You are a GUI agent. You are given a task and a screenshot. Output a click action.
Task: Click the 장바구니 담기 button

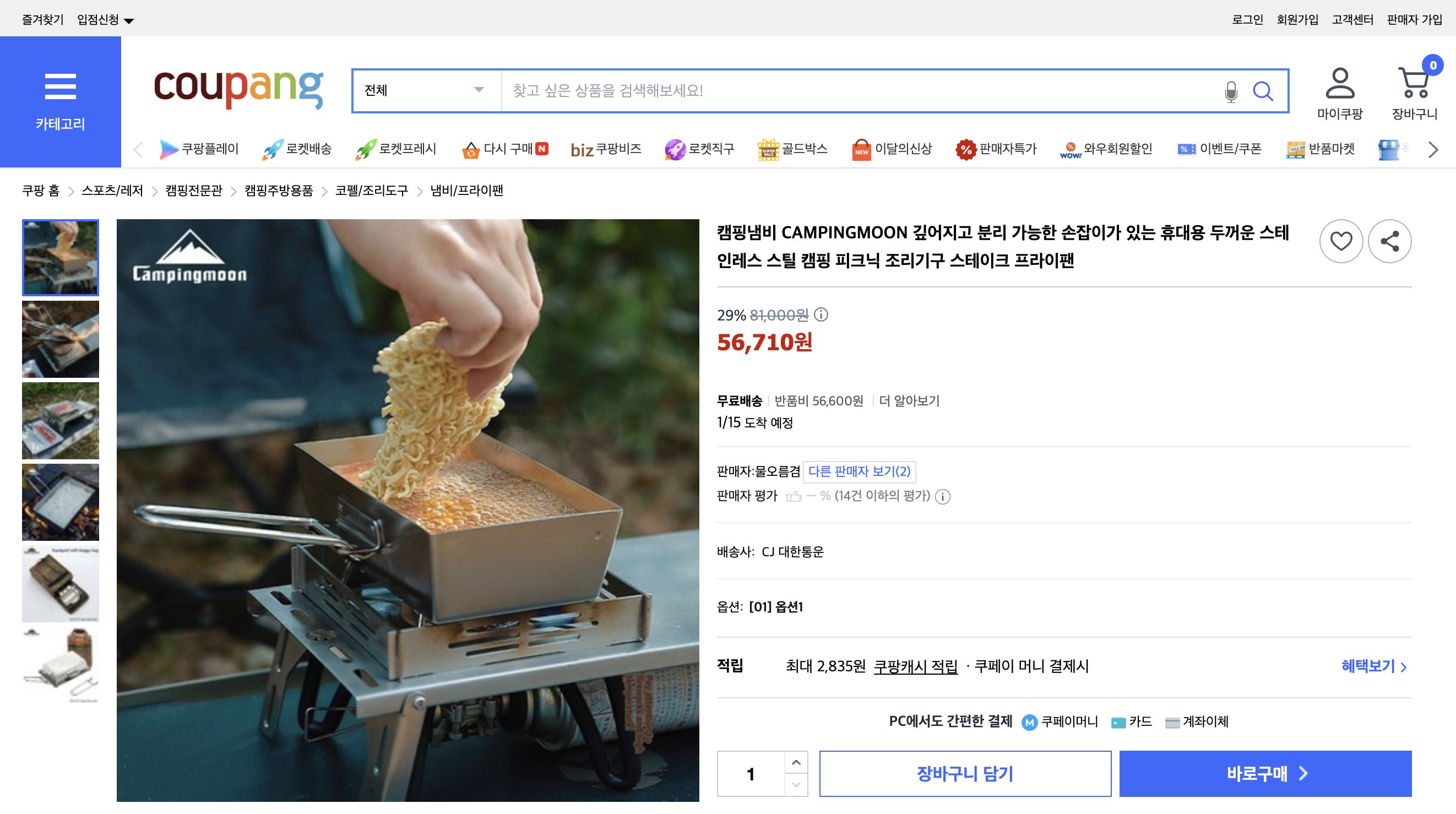(965, 774)
